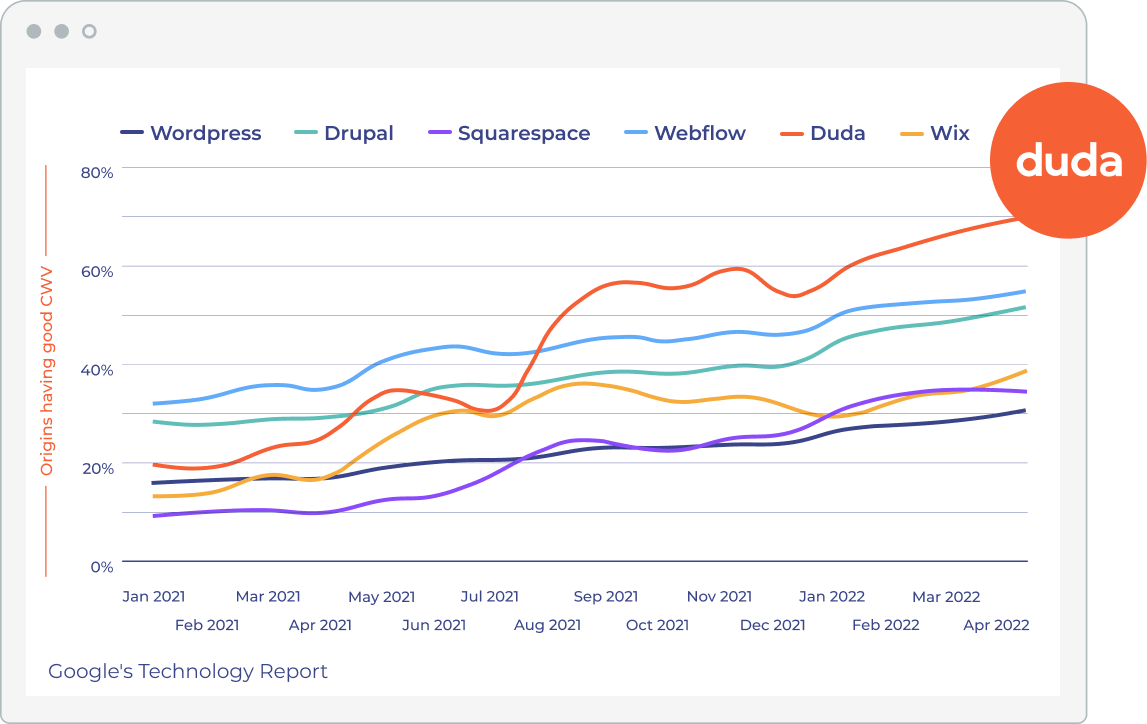Click the Jul 2021 axis label
Viewport: 1147px width, 724px height.
click(x=489, y=597)
